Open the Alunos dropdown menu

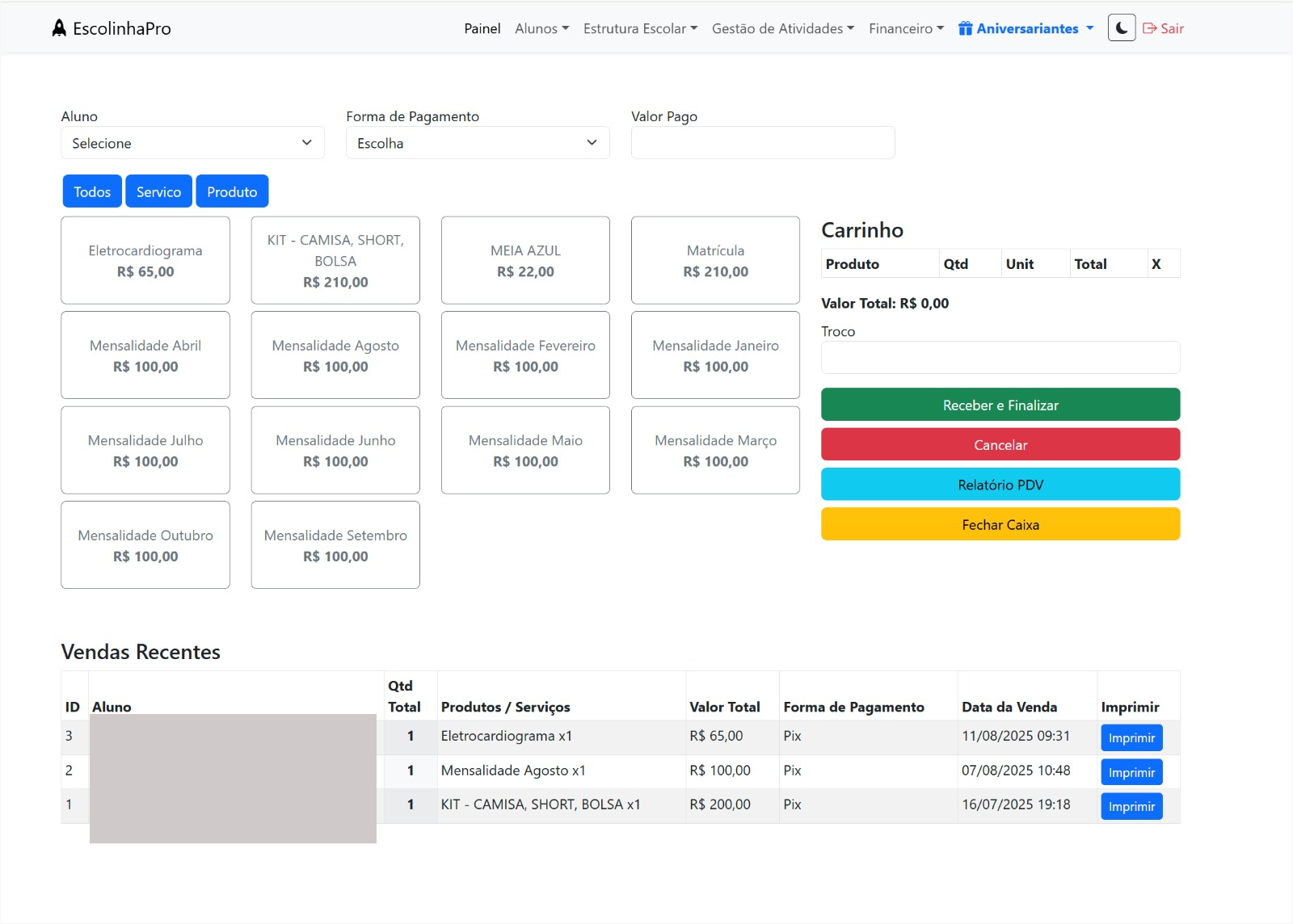[x=541, y=28]
